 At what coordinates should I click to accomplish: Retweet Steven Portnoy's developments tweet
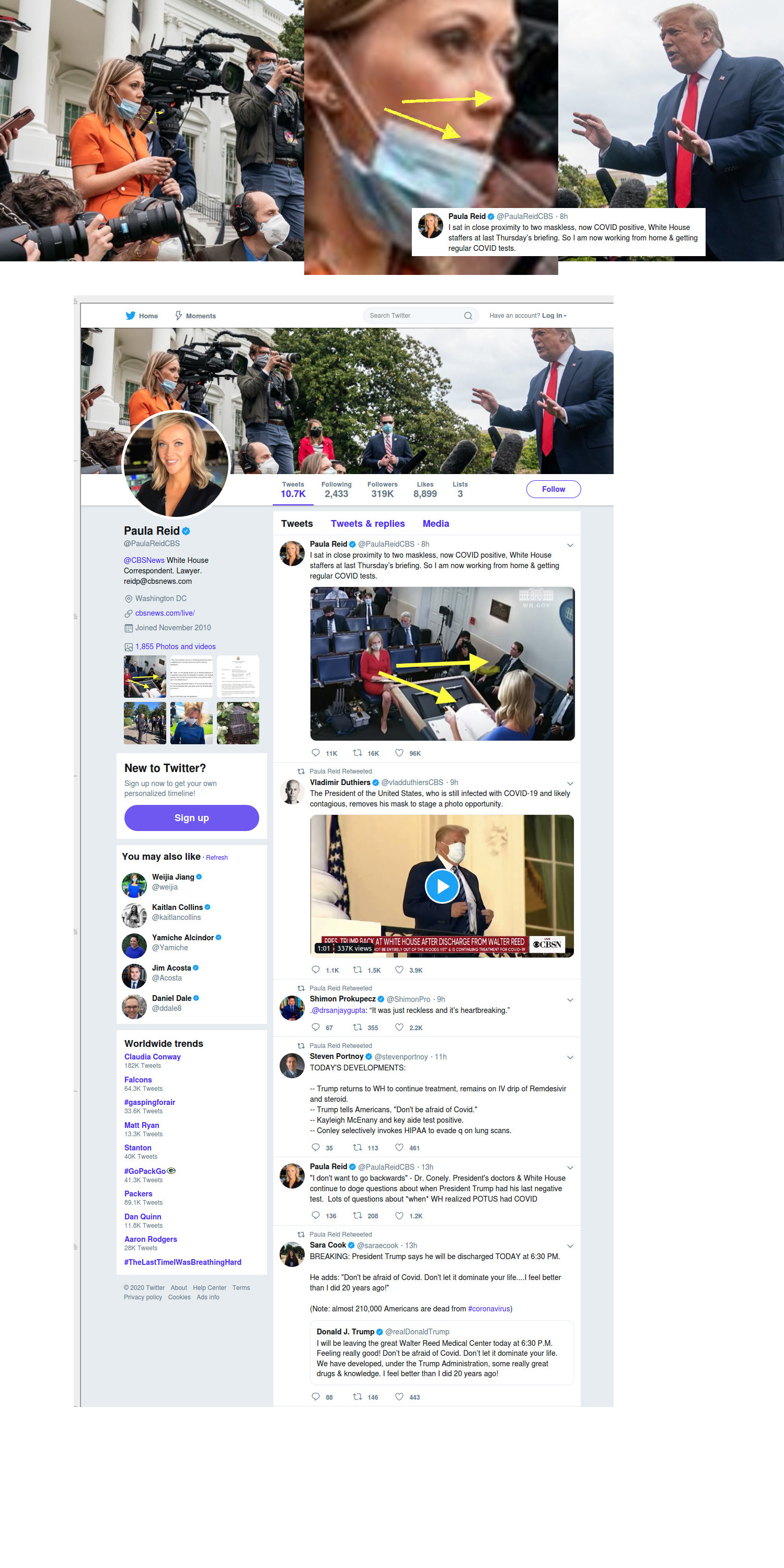pos(358,1147)
